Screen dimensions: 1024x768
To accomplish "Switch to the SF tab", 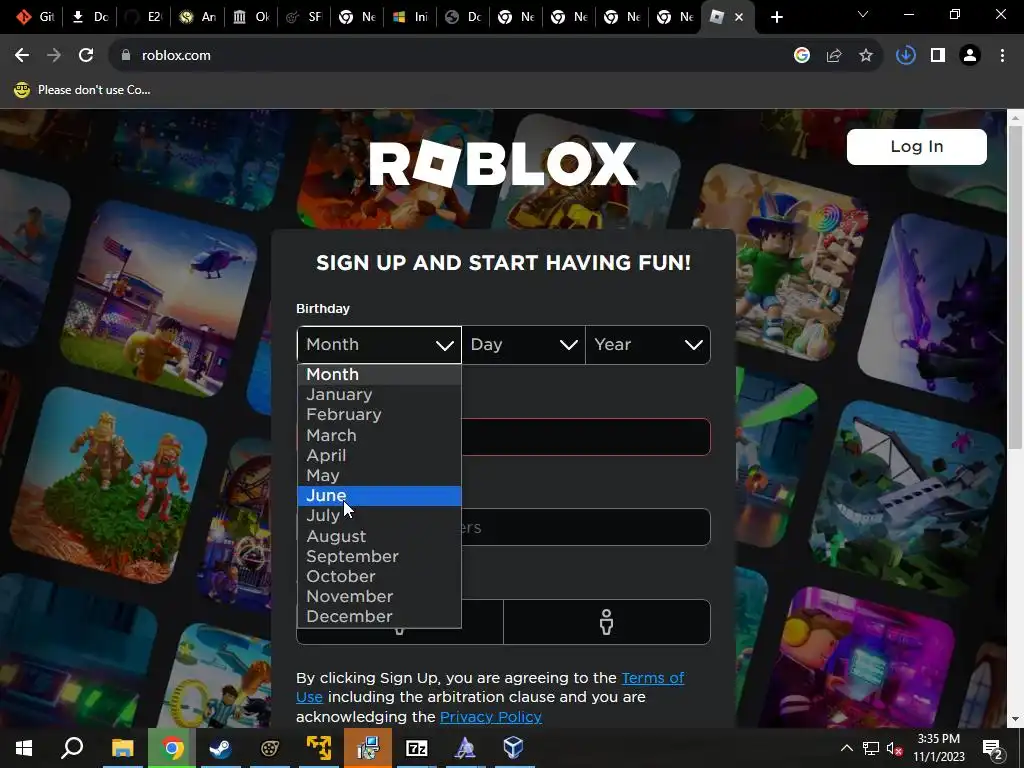I will 304,17.
